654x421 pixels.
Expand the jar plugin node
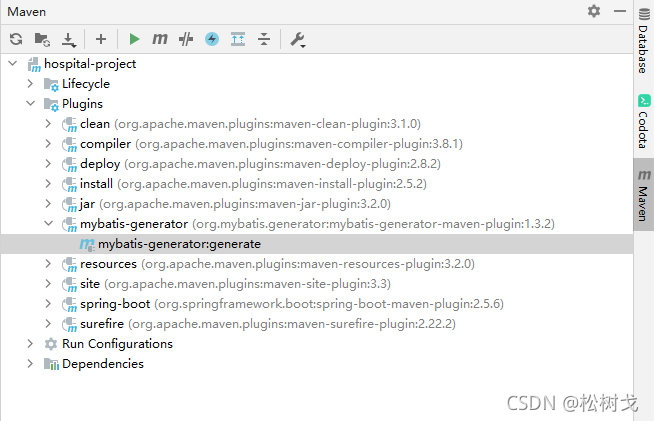[x=48, y=204]
